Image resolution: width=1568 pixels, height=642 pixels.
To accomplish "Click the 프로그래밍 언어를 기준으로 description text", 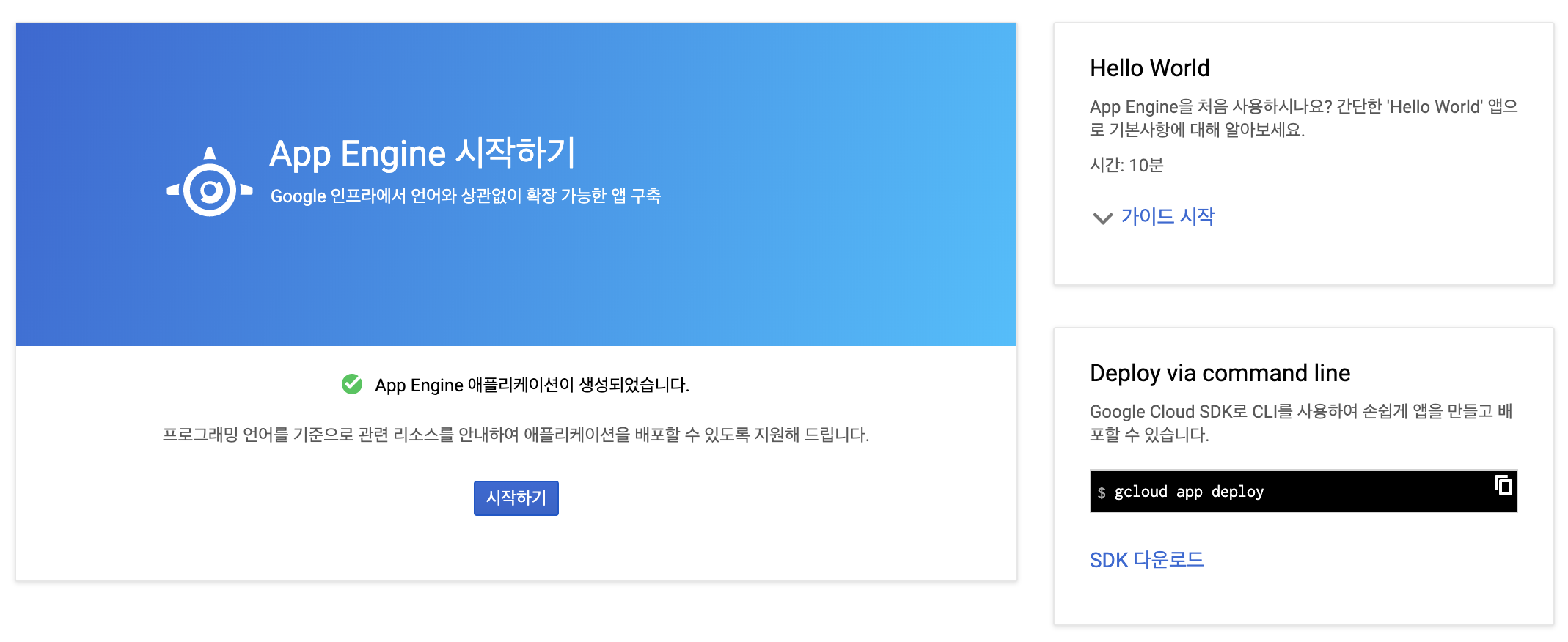I will 516,435.
